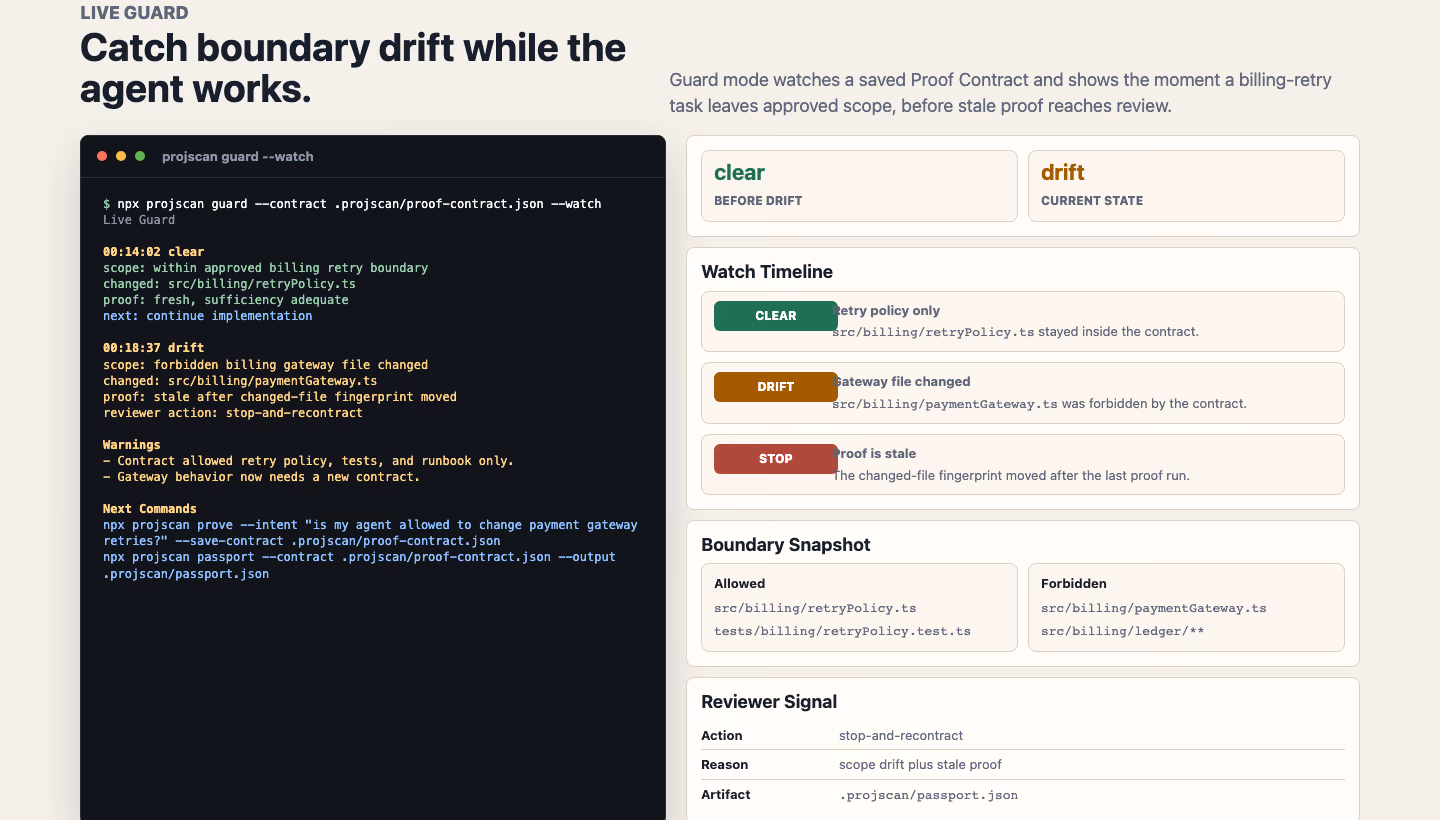Click the 'Next Commands' heading in terminal

click(x=150, y=509)
